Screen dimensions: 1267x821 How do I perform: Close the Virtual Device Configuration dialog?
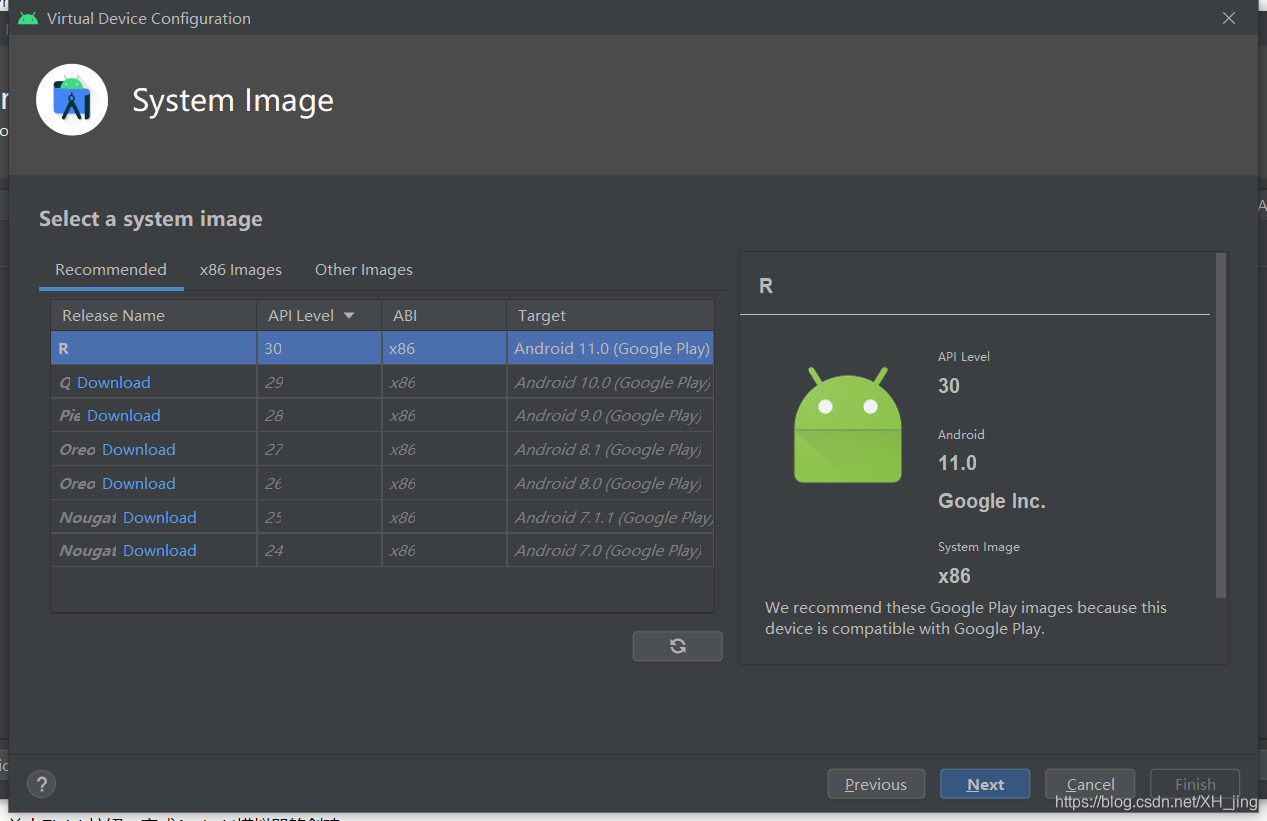[1229, 18]
